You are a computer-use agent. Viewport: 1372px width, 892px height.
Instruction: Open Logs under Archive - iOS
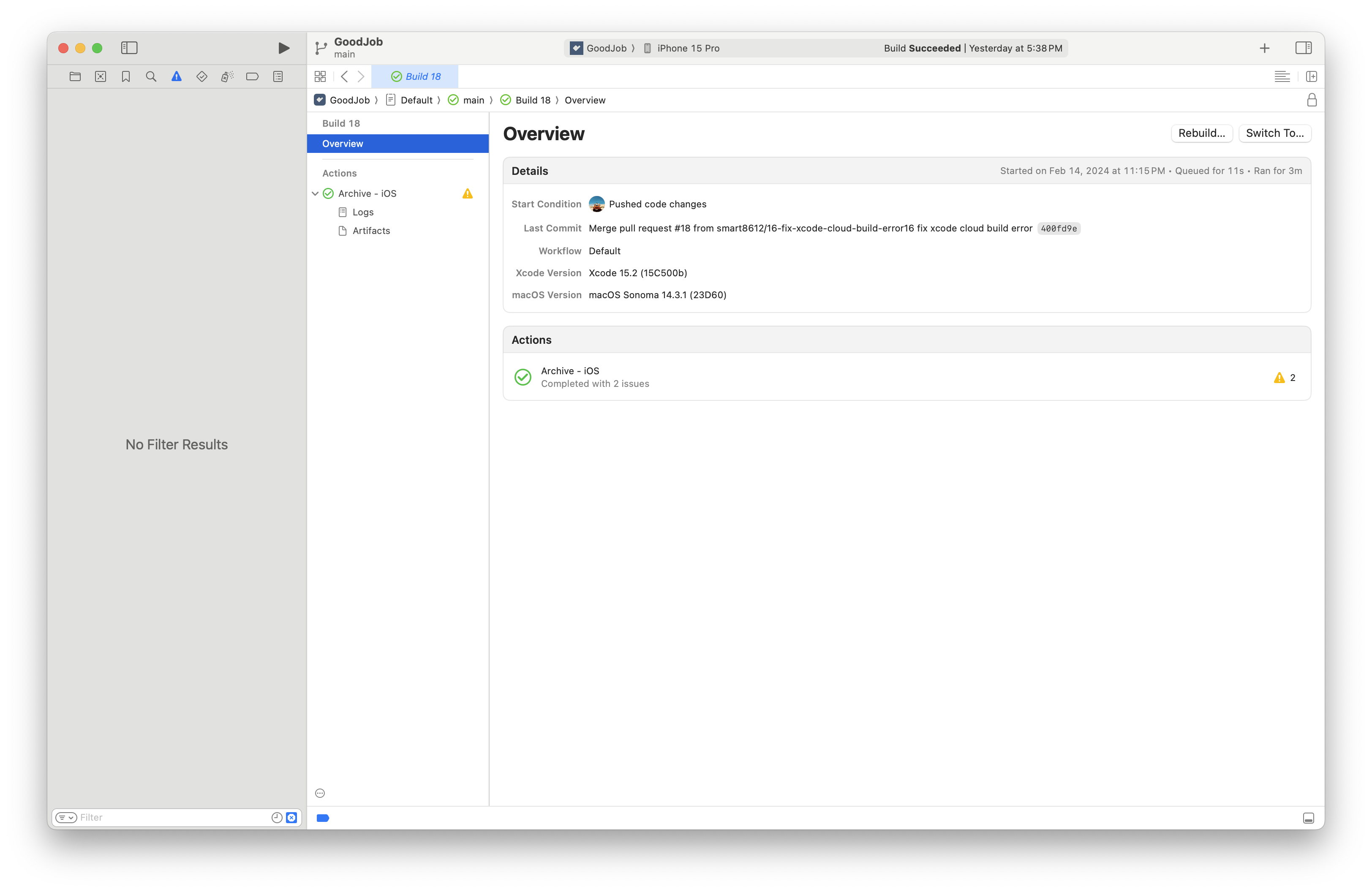pos(362,212)
